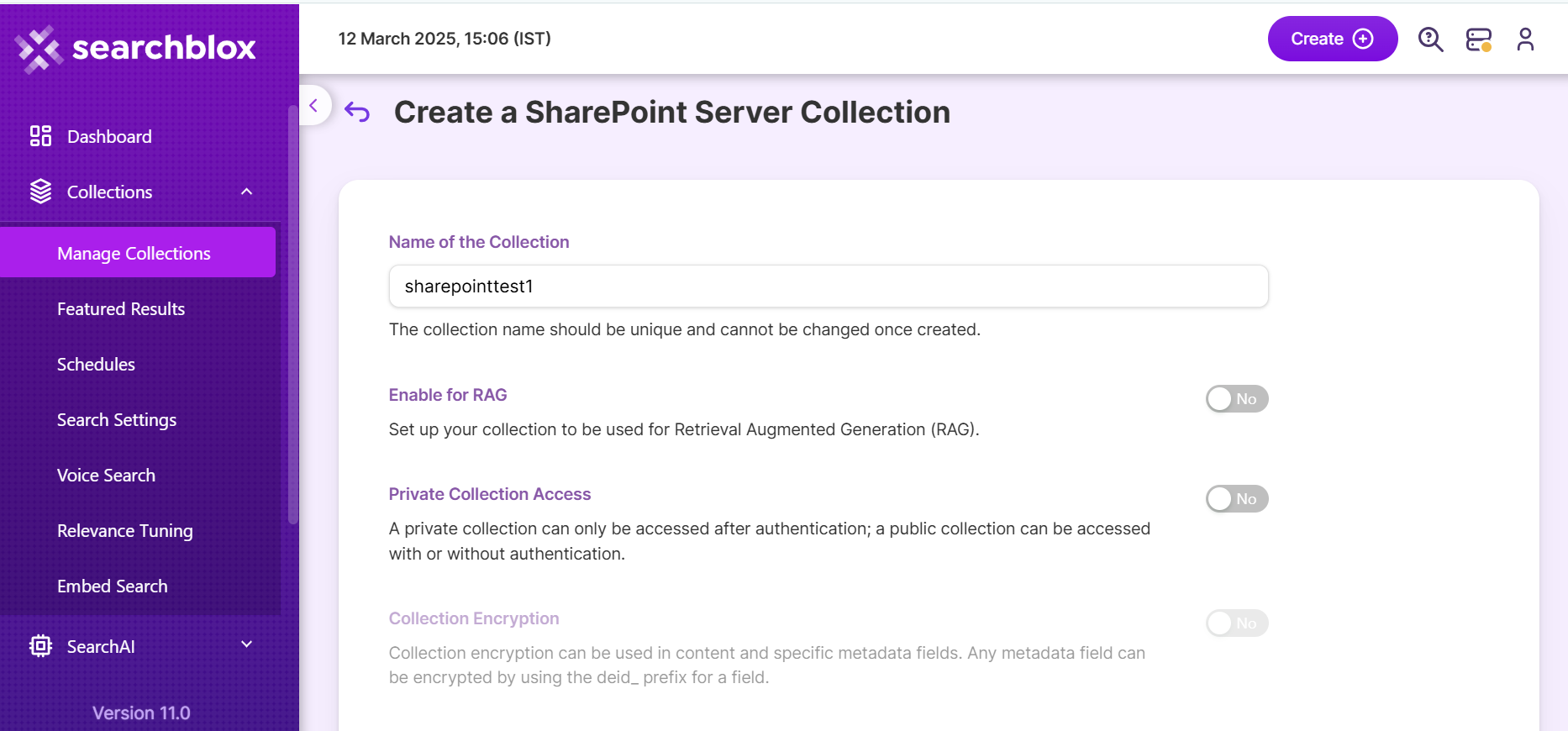This screenshot has width=1568, height=731.
Task: Click the Collection Encryption label
Action: [474, 618]
